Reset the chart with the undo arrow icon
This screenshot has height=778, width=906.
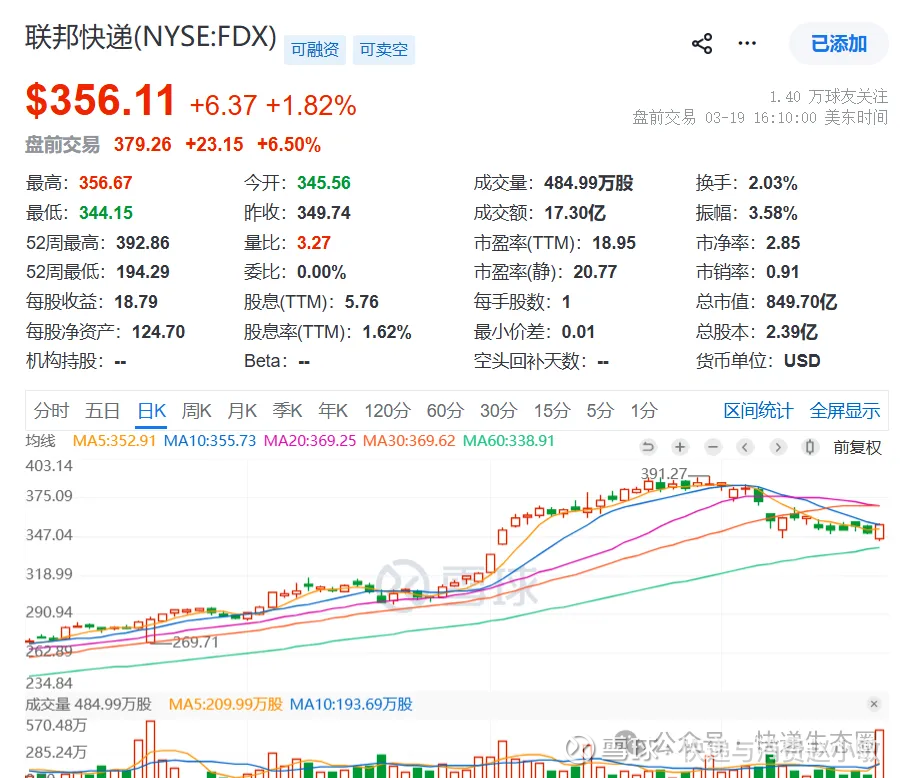tap(648, 447)
